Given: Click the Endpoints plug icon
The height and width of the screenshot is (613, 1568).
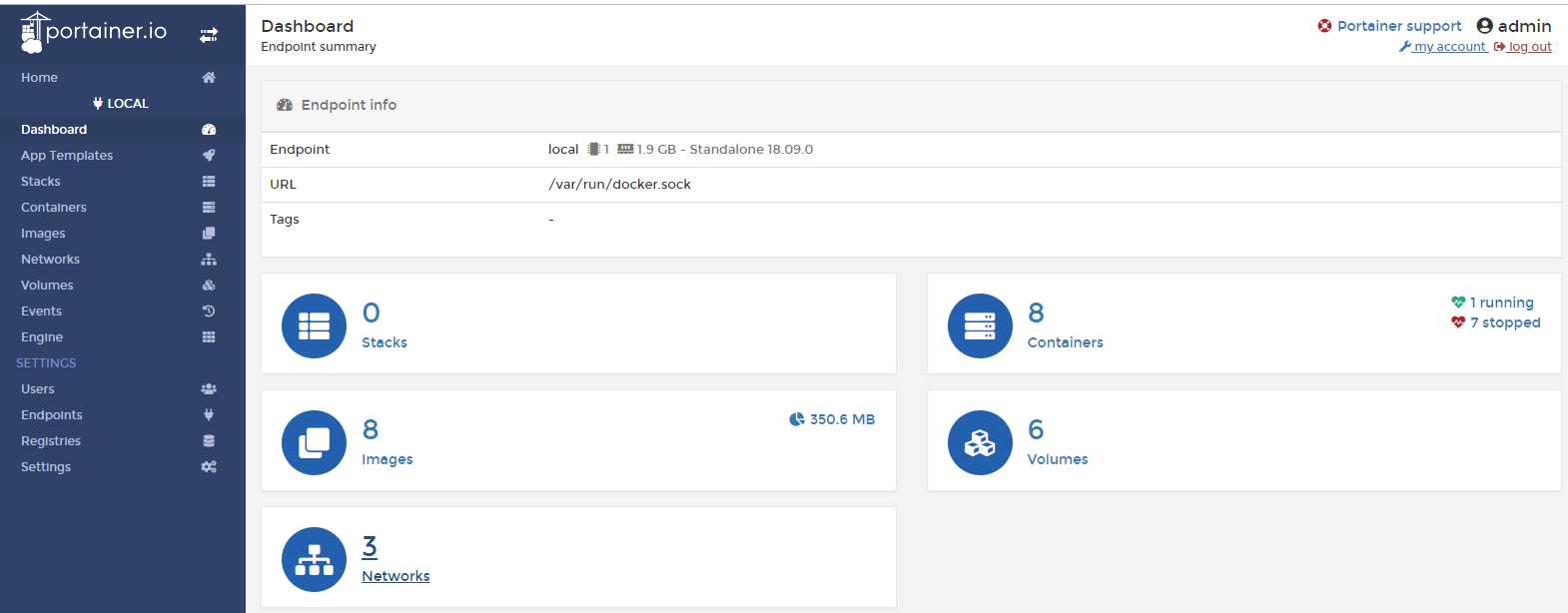Looking at the screenshot, I should (209, 414).
